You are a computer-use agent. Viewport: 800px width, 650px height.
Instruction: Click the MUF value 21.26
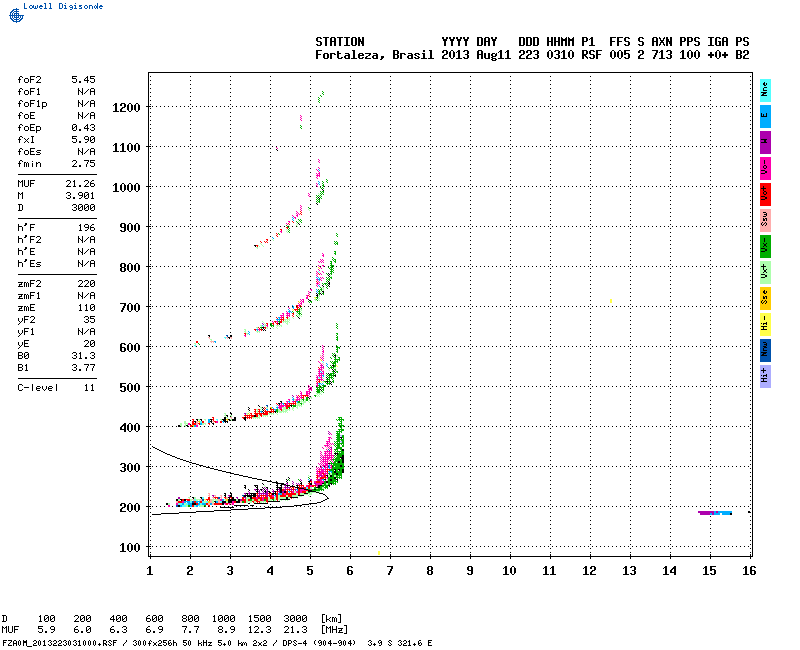(x=80, y=184)
